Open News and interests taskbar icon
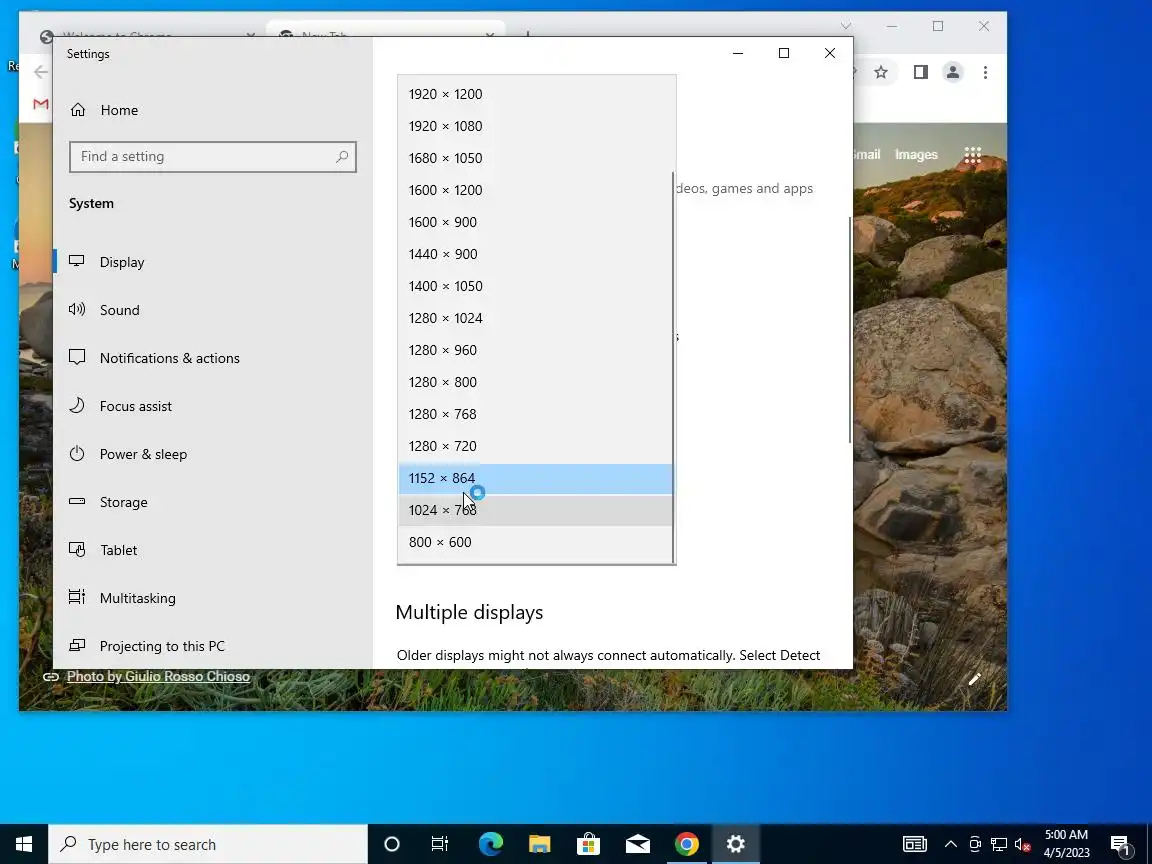The image size is (1152, 864). 915,844
